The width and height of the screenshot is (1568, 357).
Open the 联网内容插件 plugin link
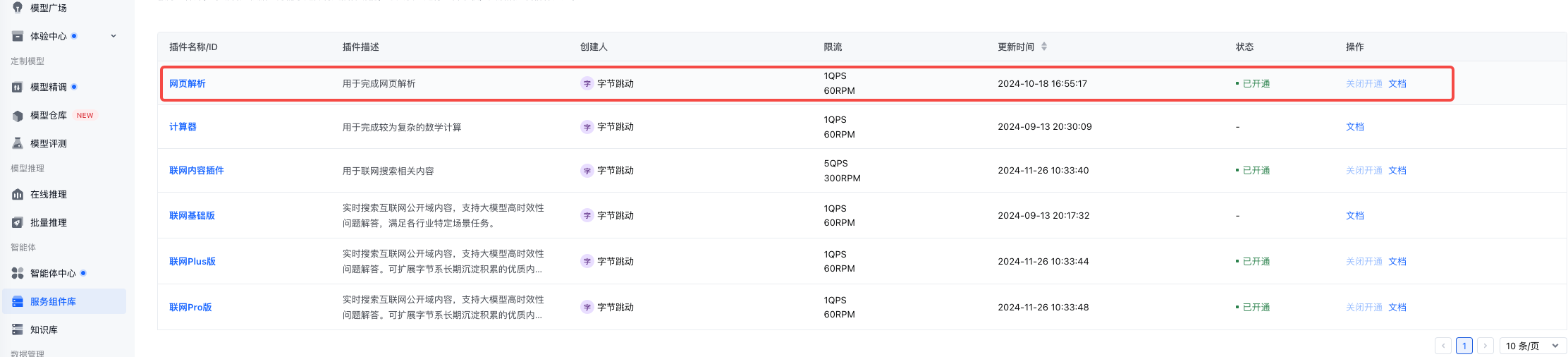click(196, 171)
